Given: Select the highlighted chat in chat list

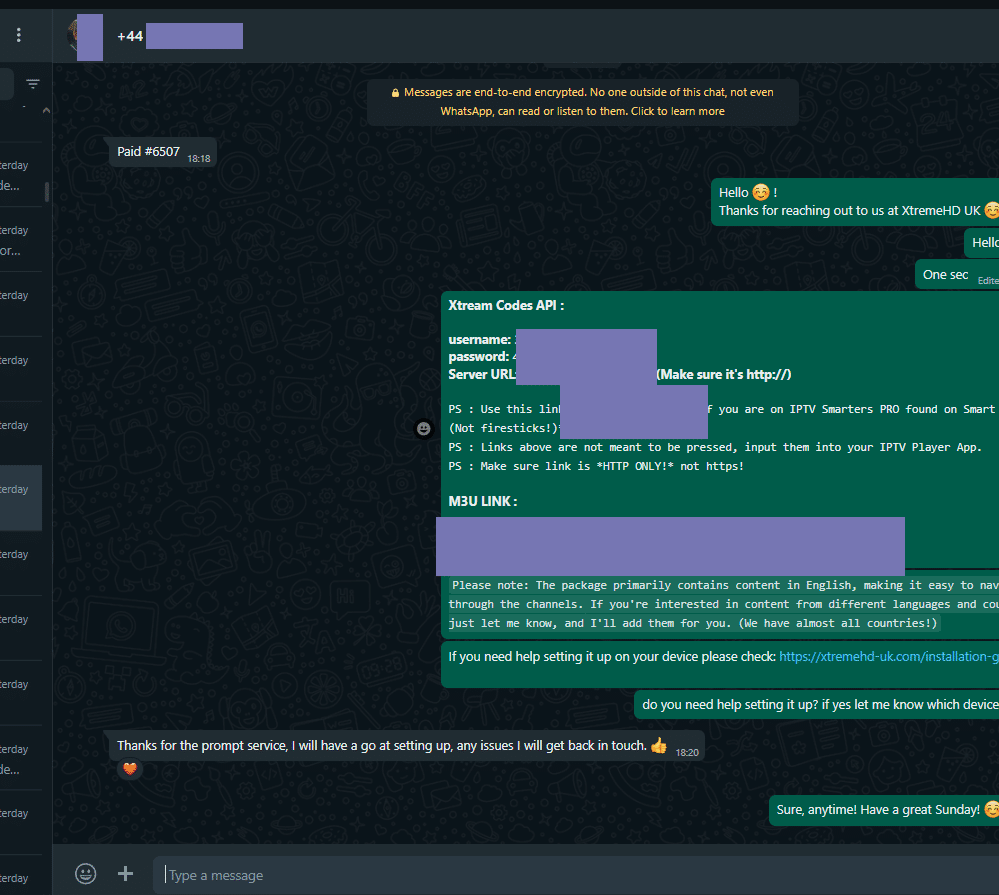Looking at the screenshot, I should pyautogui.click(x=20, y=498).
